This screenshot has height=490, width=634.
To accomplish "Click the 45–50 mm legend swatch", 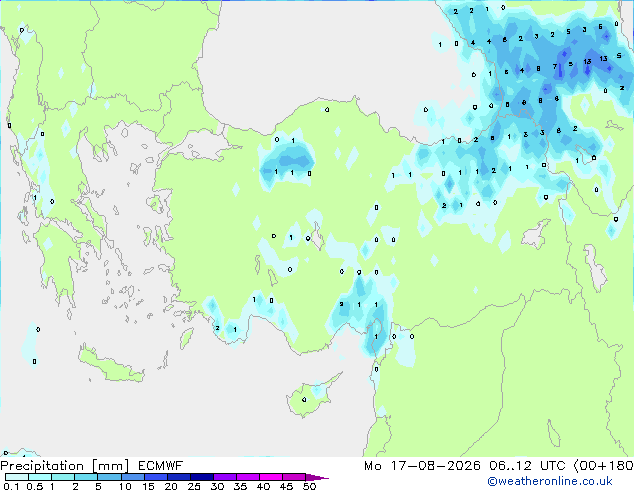I will 294,477.
